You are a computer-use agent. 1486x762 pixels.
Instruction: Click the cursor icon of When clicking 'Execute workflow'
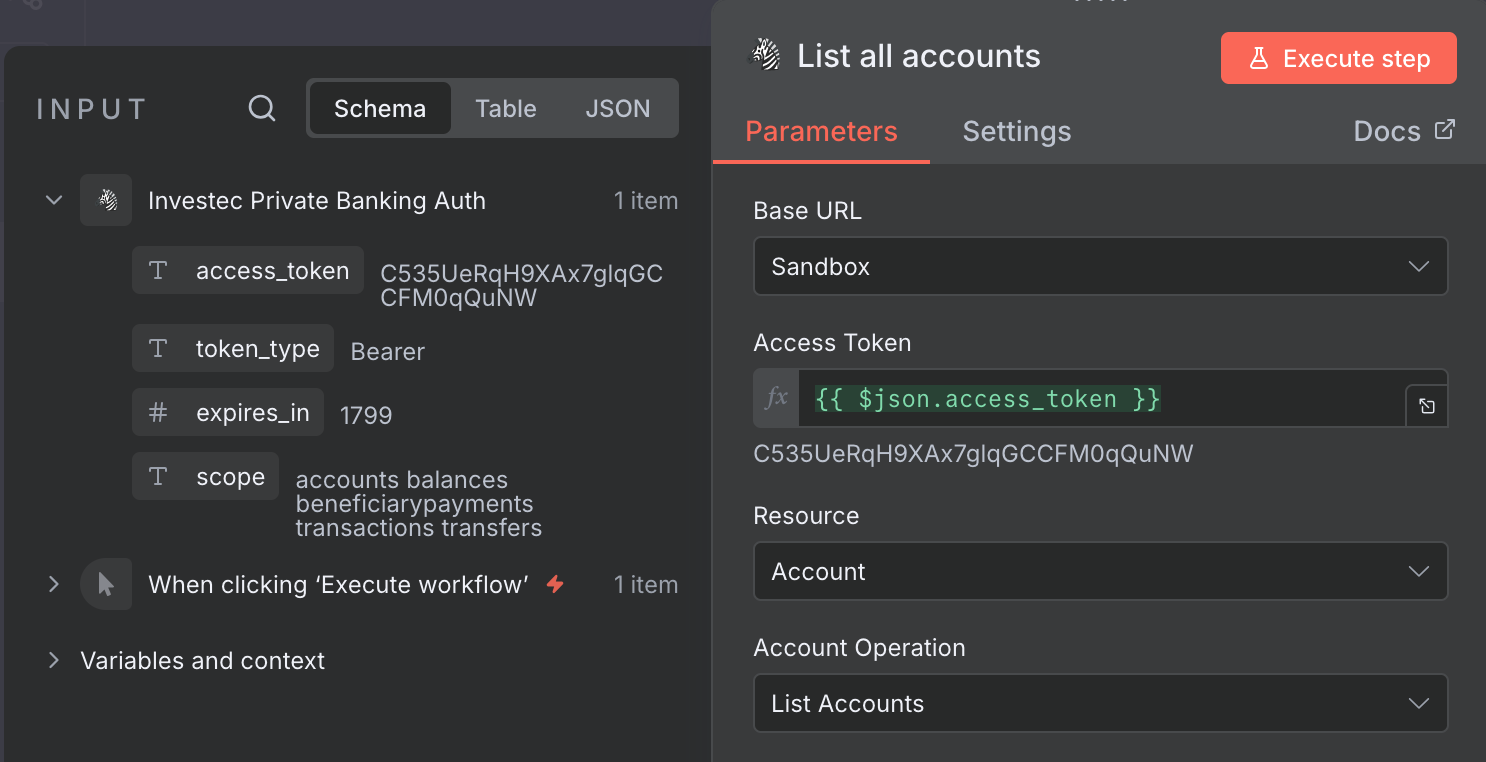pos(106,584)
